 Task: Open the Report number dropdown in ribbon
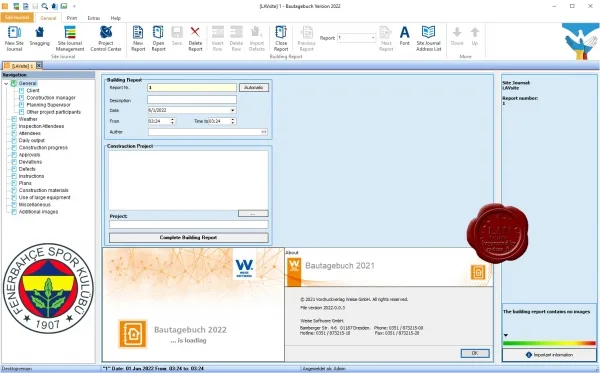tap(373, 38)
